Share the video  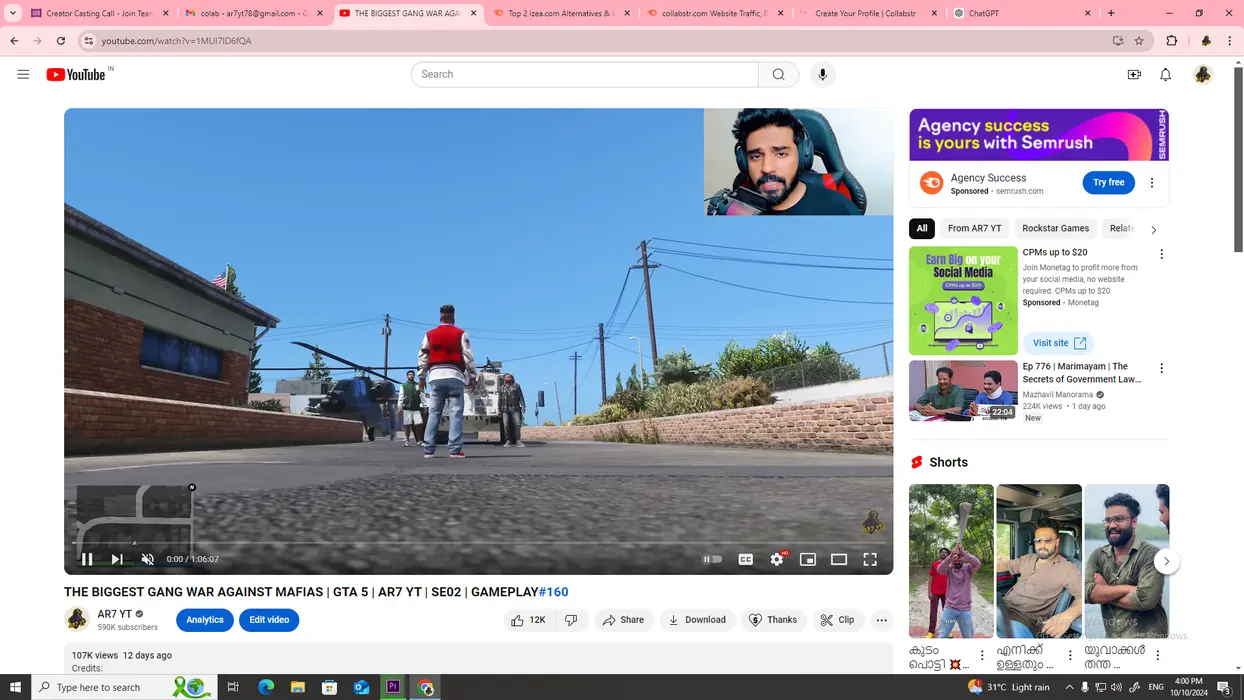point(623,620)
